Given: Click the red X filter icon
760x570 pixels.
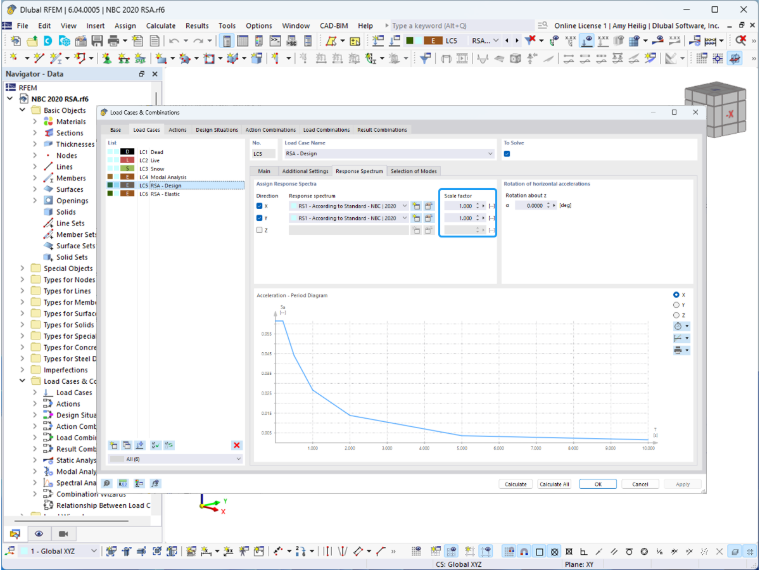Looking at the screenshot, I should [531, 41].
